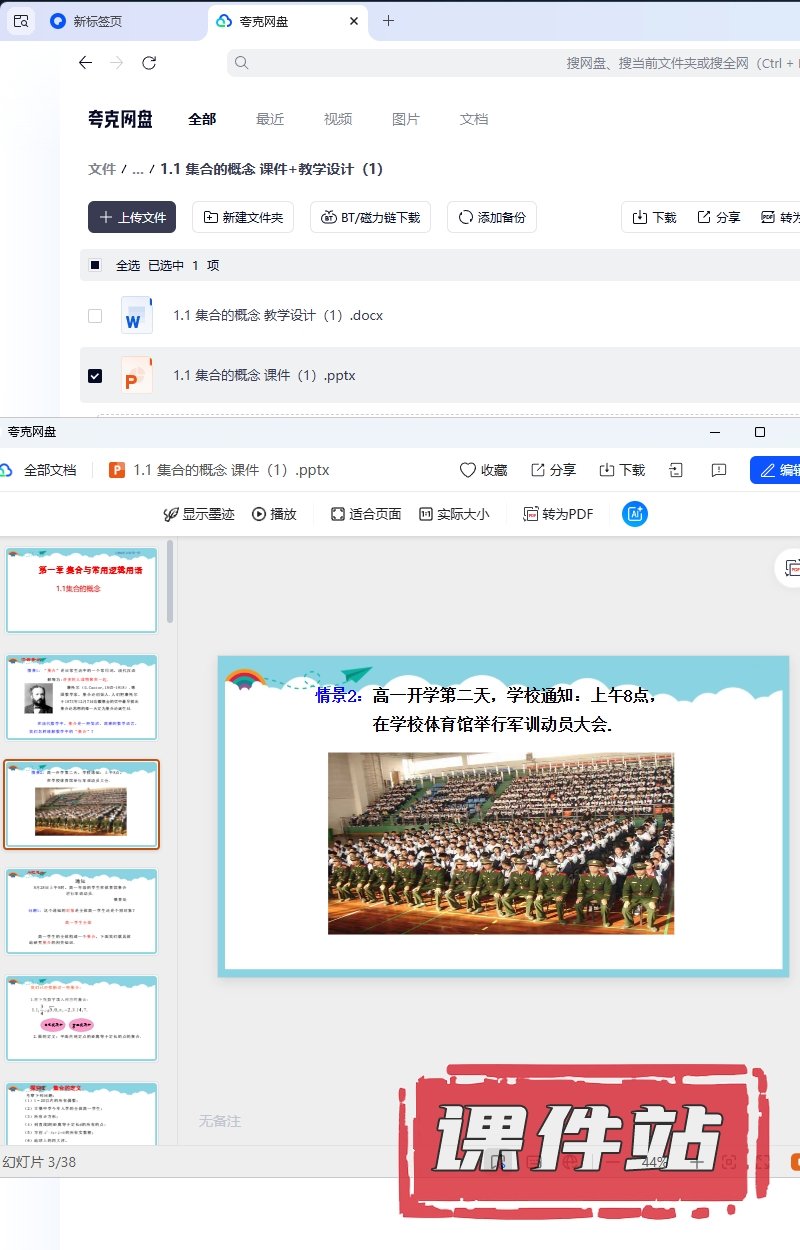Click the 添加备份 button
The width and height of the screenshot is (800, 1250).
click(492, 217)
